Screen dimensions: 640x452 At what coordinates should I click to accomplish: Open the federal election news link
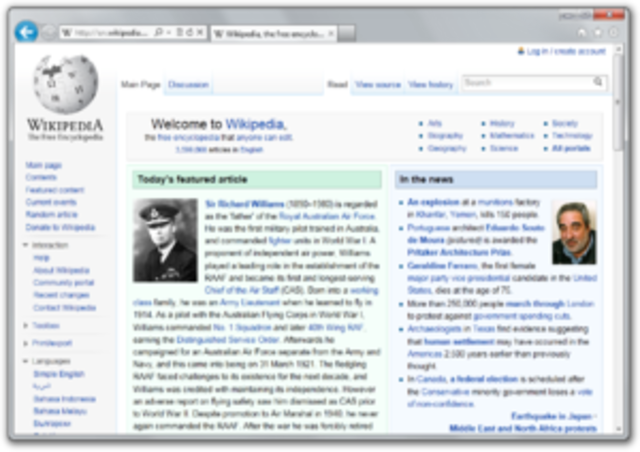(x=484, y=379)
